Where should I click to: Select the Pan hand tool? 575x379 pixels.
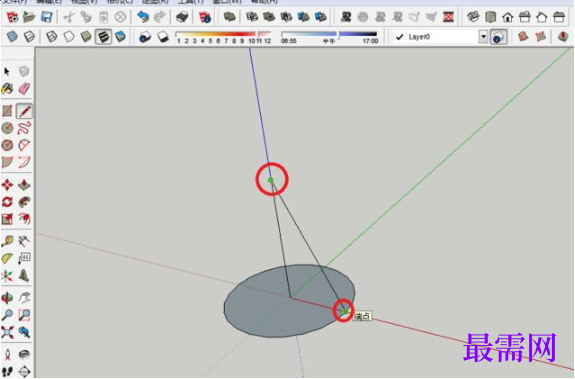tap(24, 298)
